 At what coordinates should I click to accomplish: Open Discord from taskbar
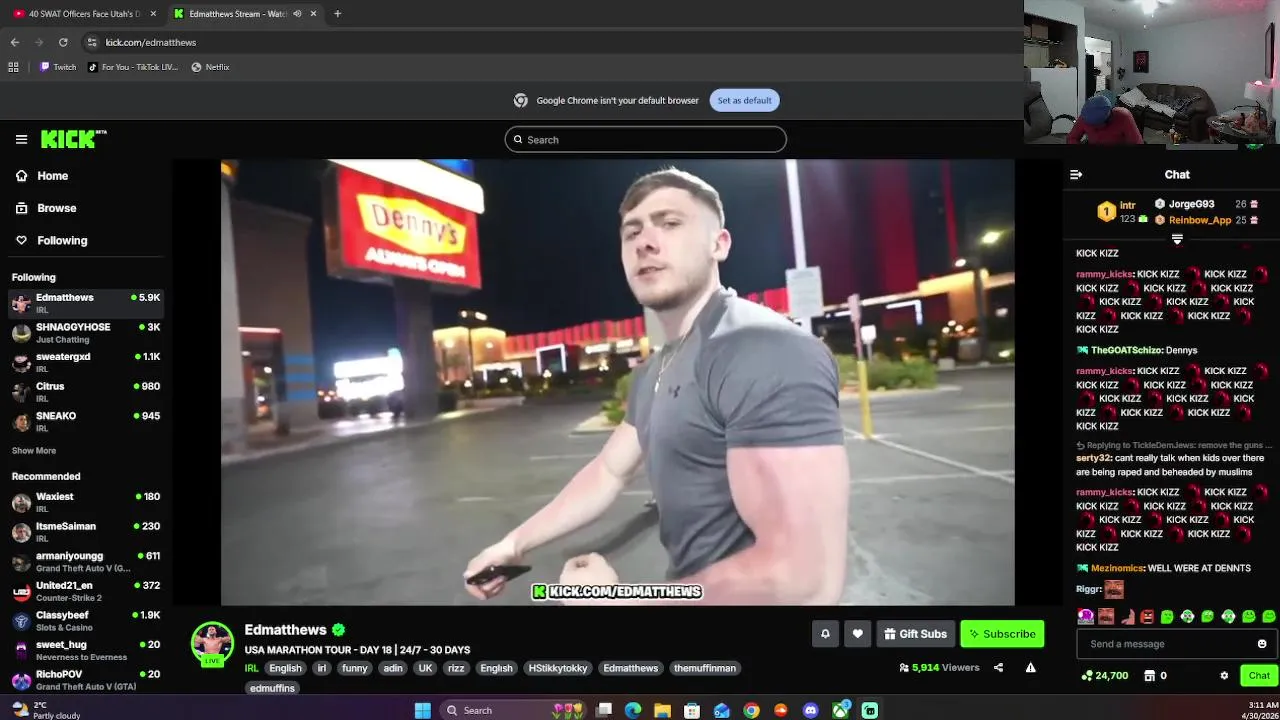coord(811,710)
